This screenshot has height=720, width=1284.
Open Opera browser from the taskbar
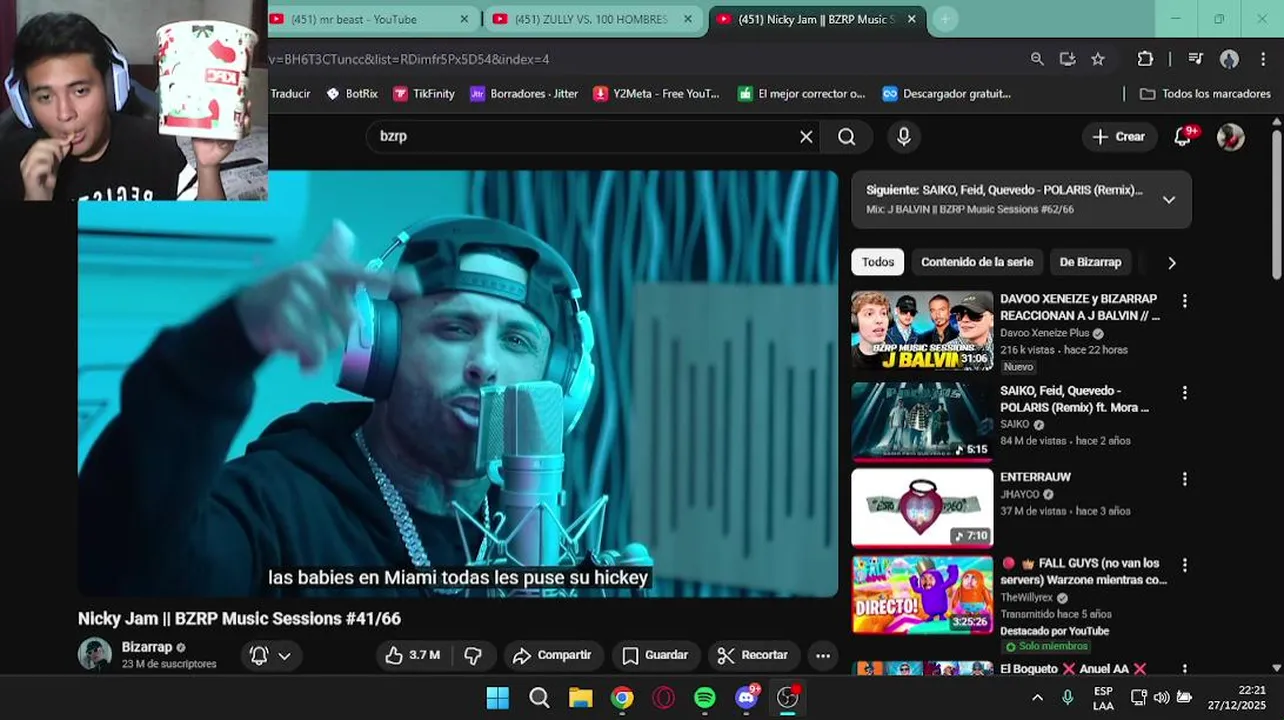pyautogui.click(x=663, y=697)
